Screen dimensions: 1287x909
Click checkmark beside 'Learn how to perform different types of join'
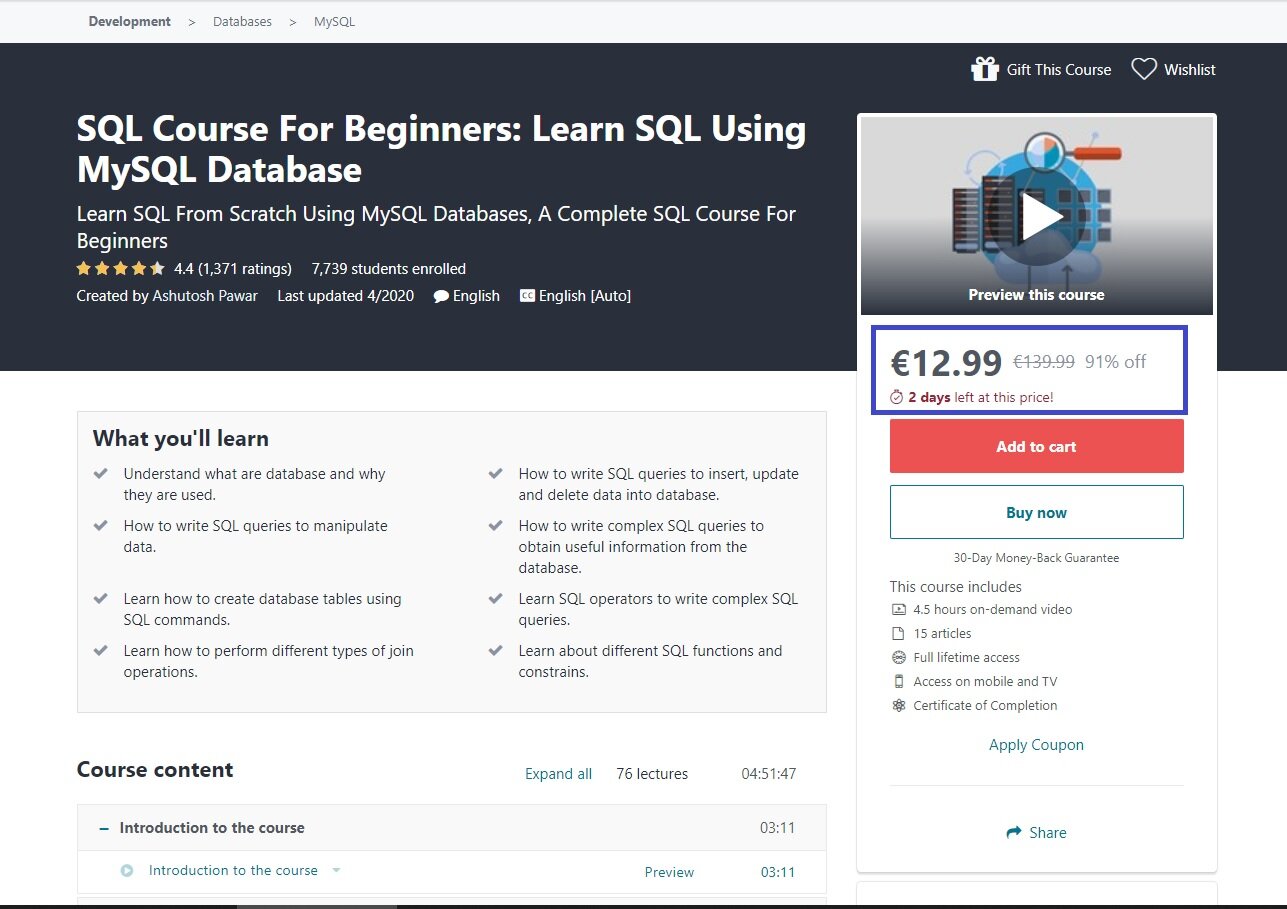coord(101,651)
